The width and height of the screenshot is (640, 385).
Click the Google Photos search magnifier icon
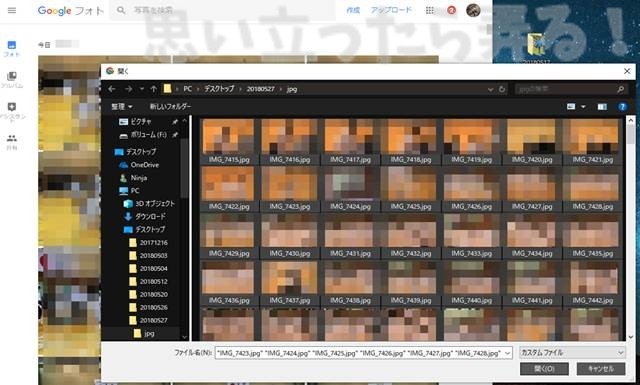tap(121, 10)
